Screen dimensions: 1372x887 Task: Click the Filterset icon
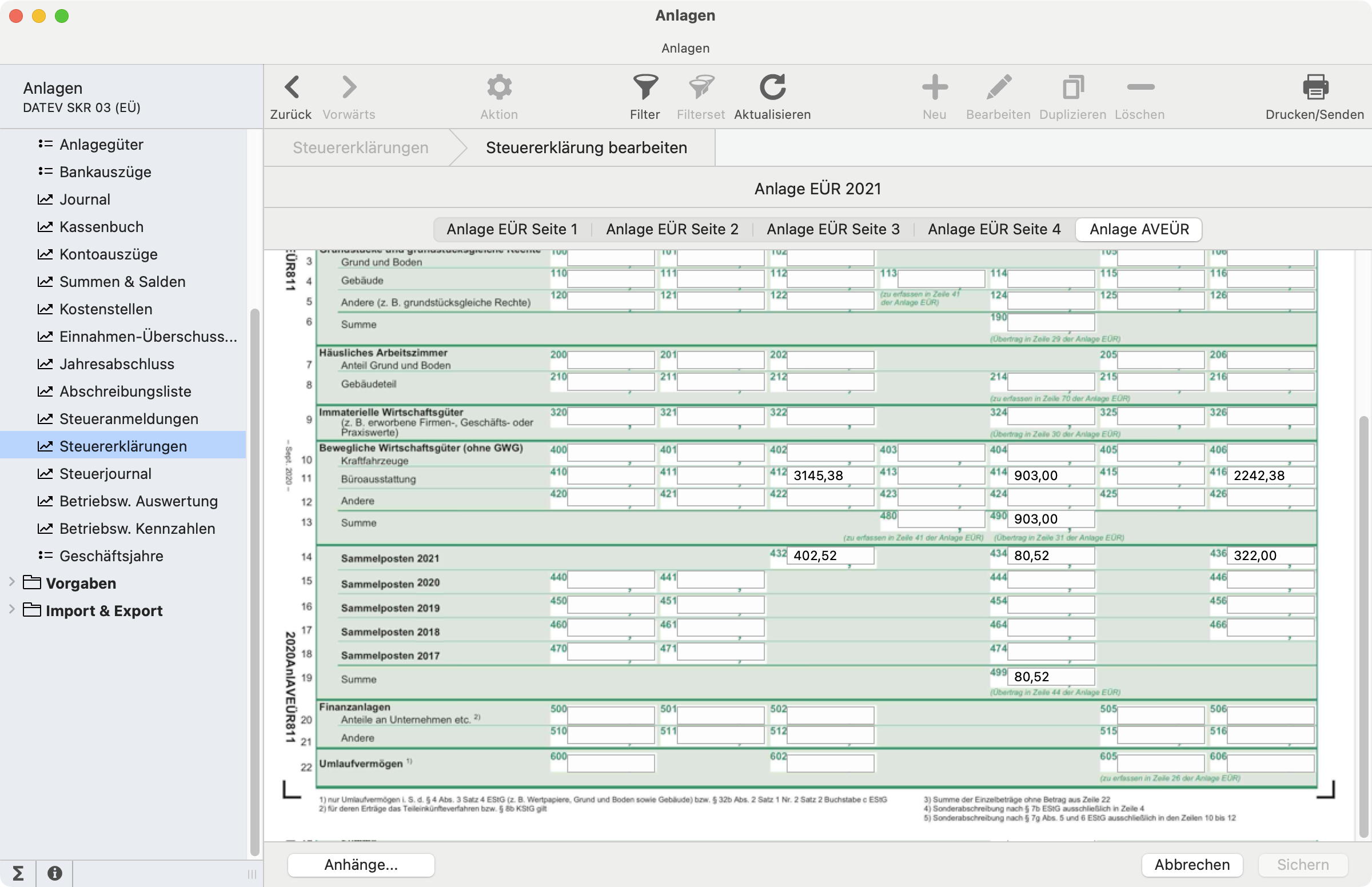click(x=701, y=87)
